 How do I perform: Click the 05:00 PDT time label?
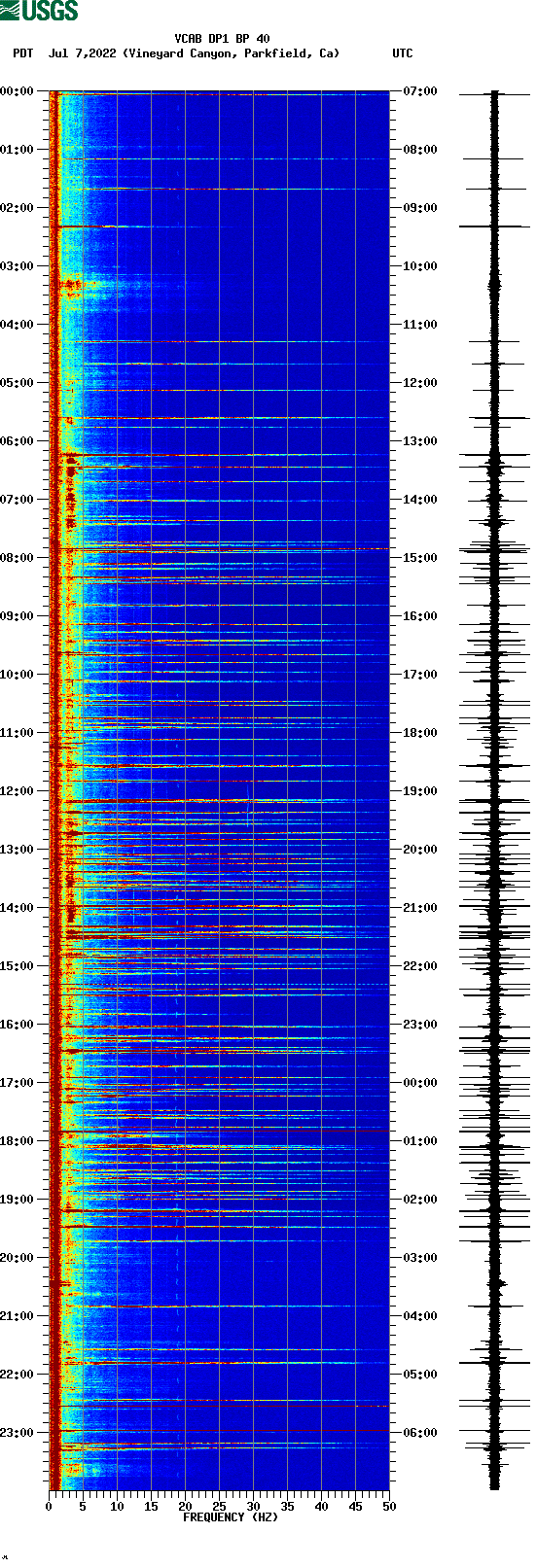(17, 383)
